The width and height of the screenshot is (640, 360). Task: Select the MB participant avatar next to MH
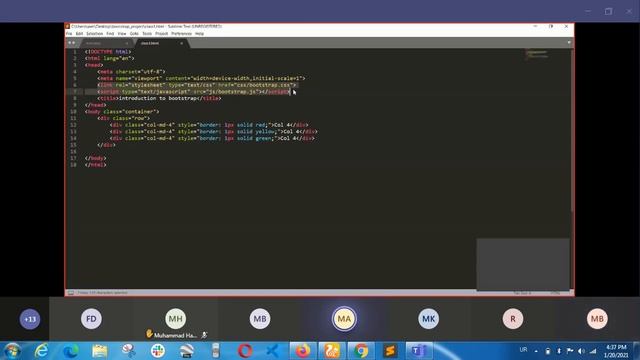pyautogui.click(x=260, y=319)
